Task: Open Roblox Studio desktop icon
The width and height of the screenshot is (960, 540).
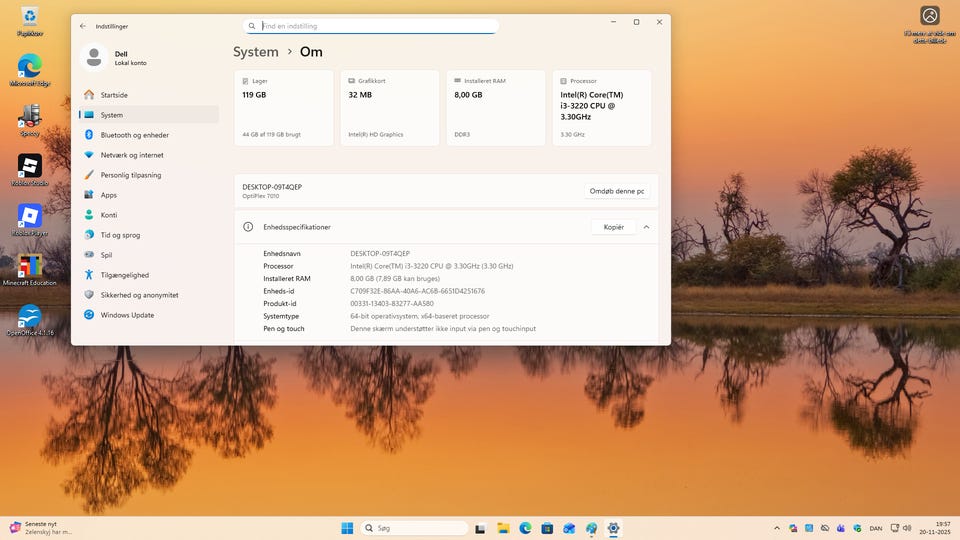Action: tap(30, 166)
